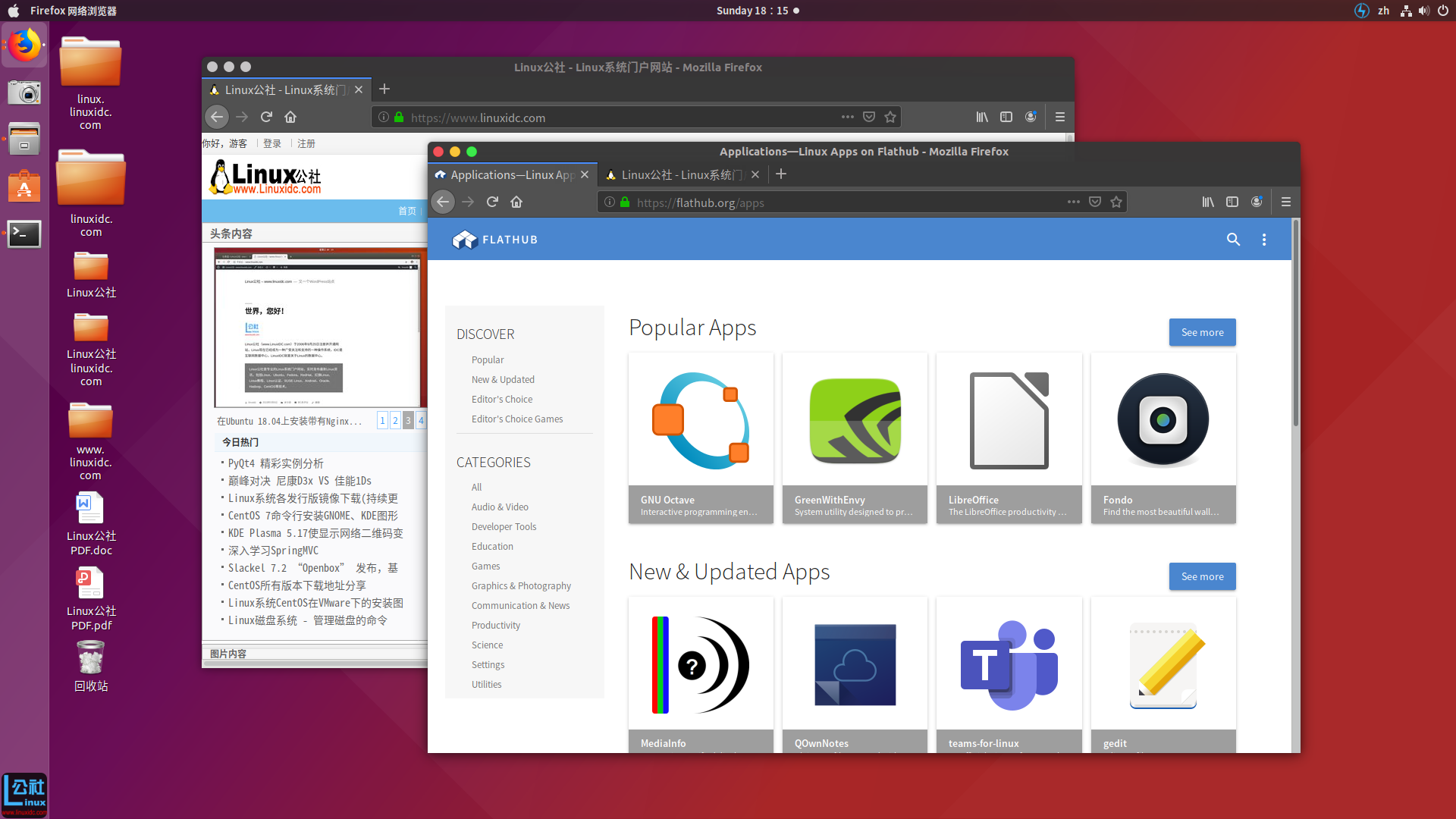The width and height of the screenshot is (1456, 819).
Task: Open the zh input language indicator
Action: pos(1383,11)
